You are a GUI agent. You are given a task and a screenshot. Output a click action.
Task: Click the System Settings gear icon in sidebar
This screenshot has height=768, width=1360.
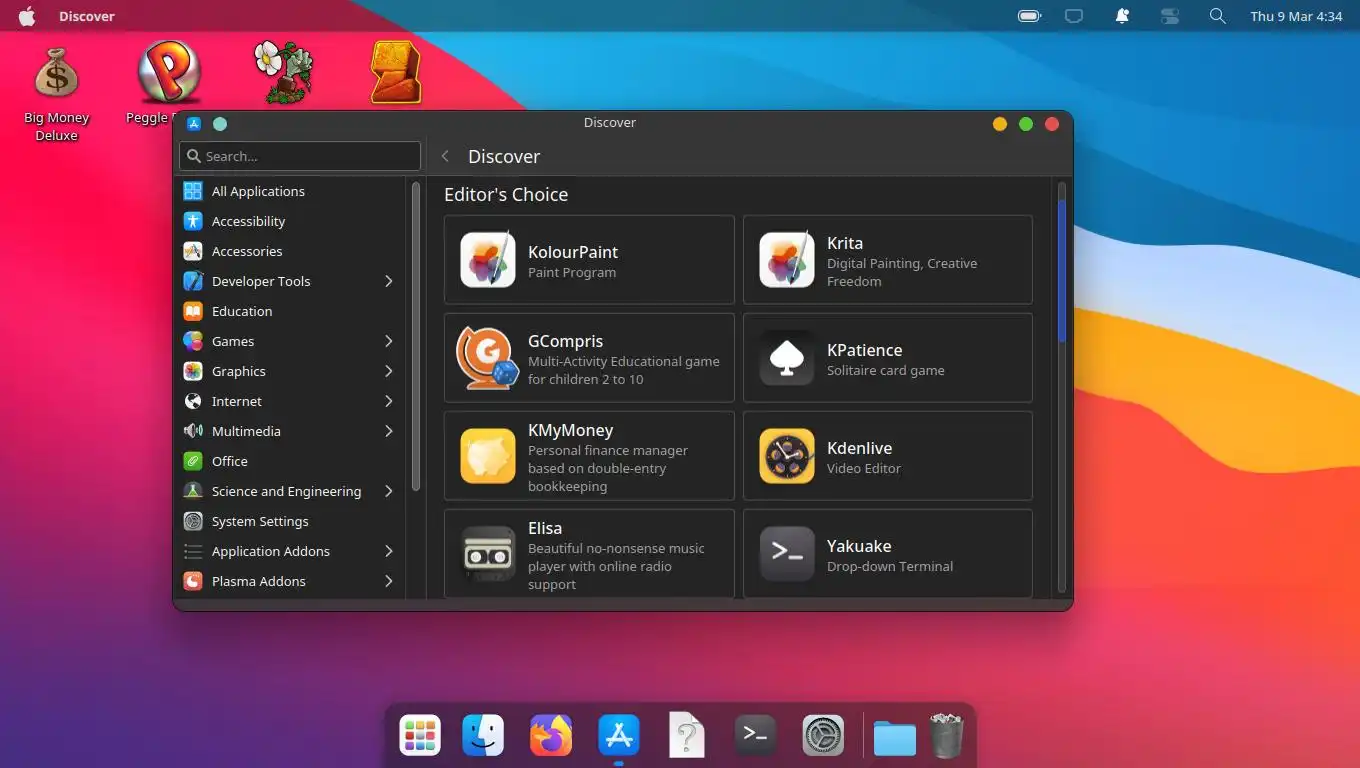point(193,521)
